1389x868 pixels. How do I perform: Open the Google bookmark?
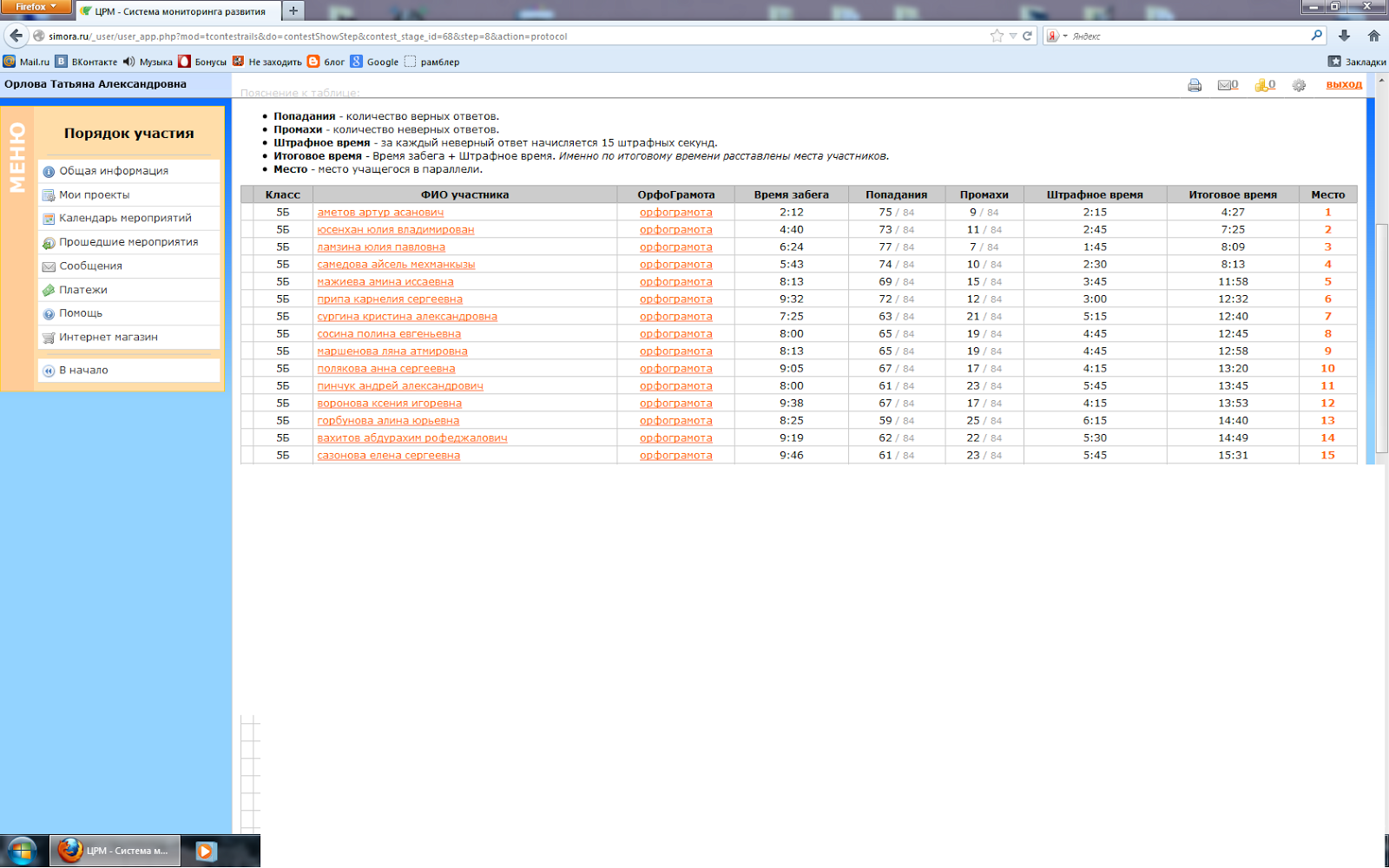pos(374,62)
